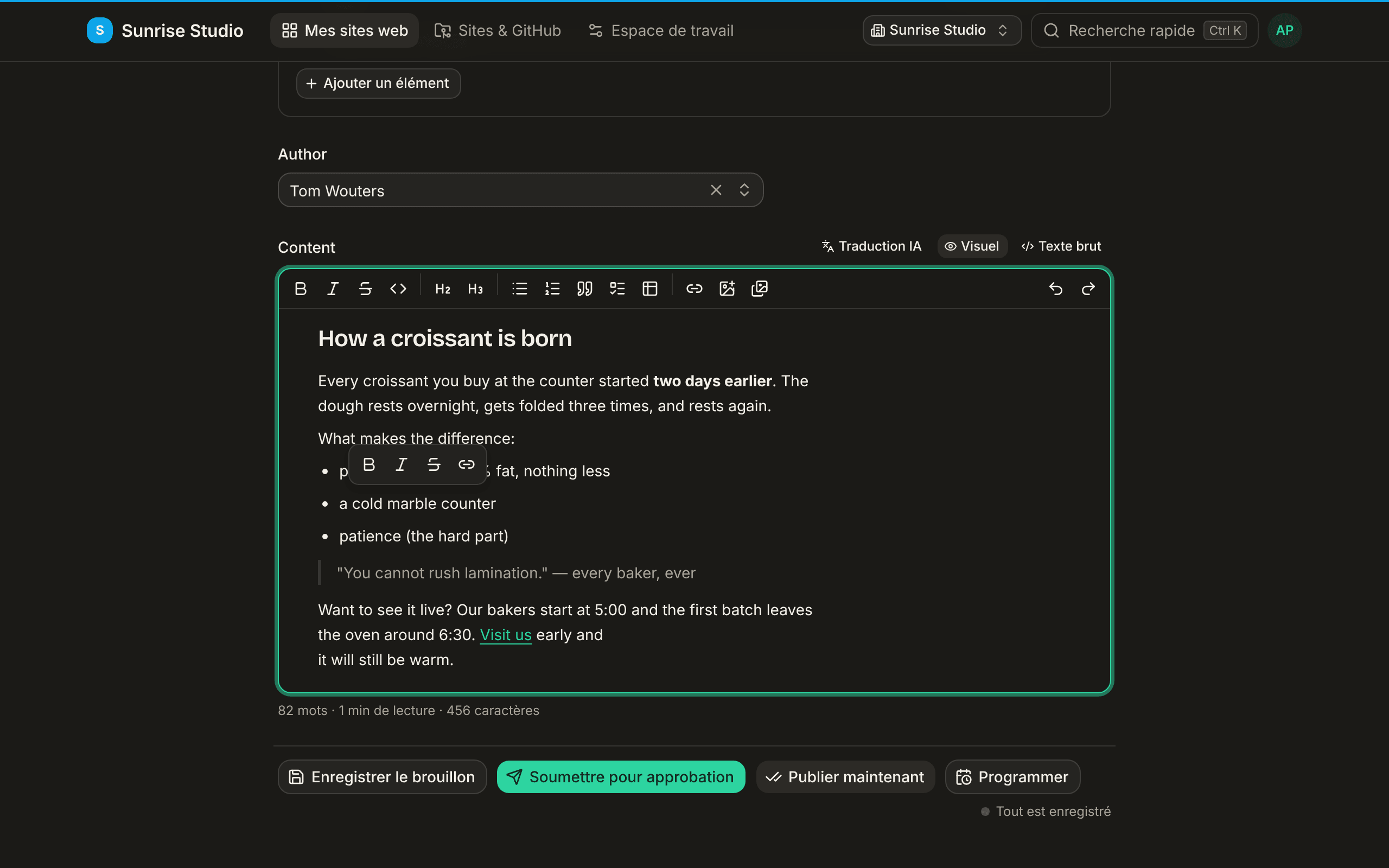1389x868 pixels.
Task: Switch editor to Texte brut mode
Action: [1061, 246]
